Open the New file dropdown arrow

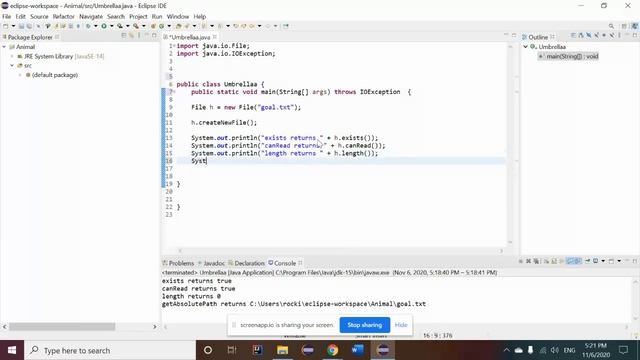tap(13, 26)
